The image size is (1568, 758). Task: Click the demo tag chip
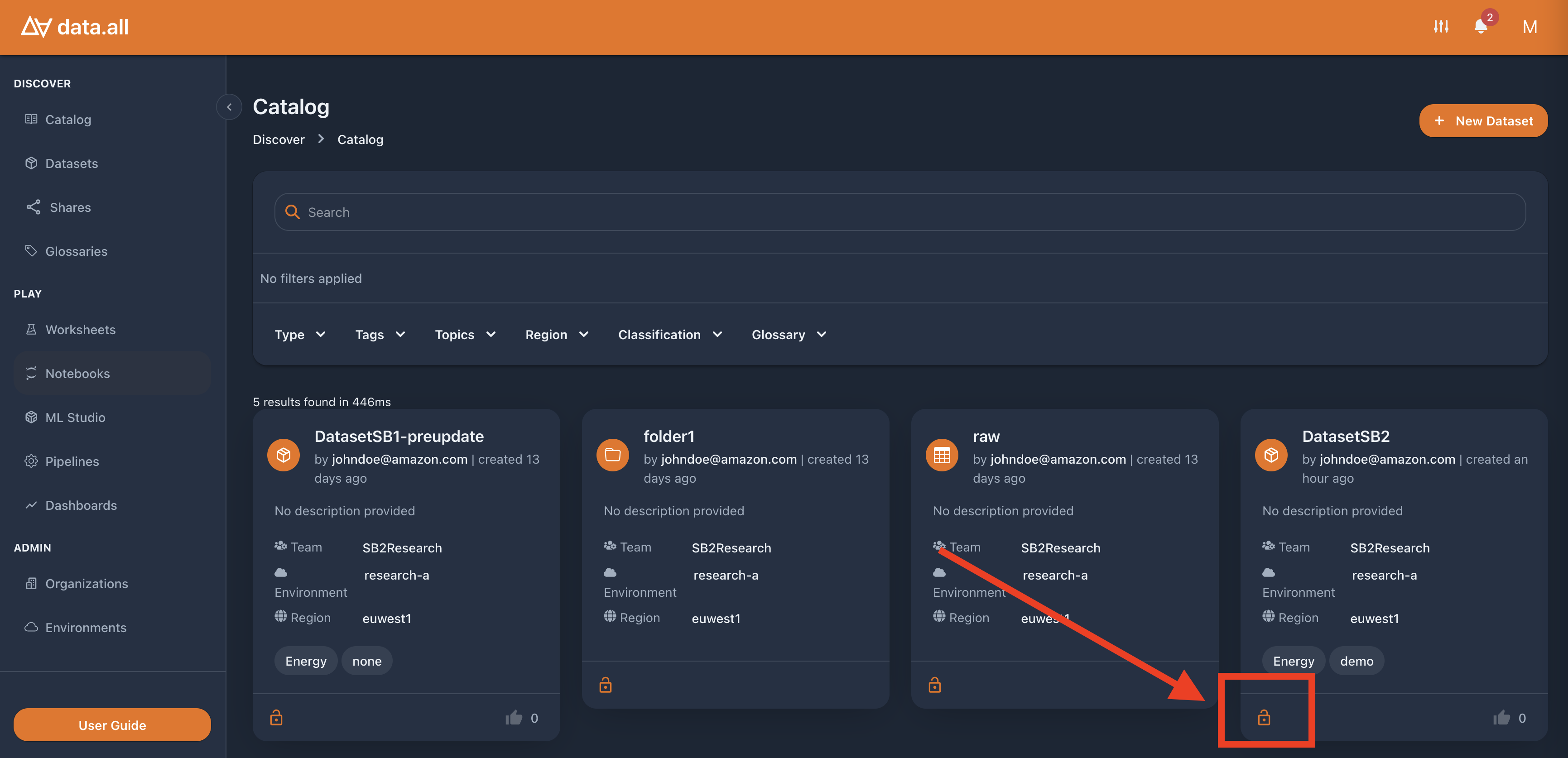[1357, 661]
